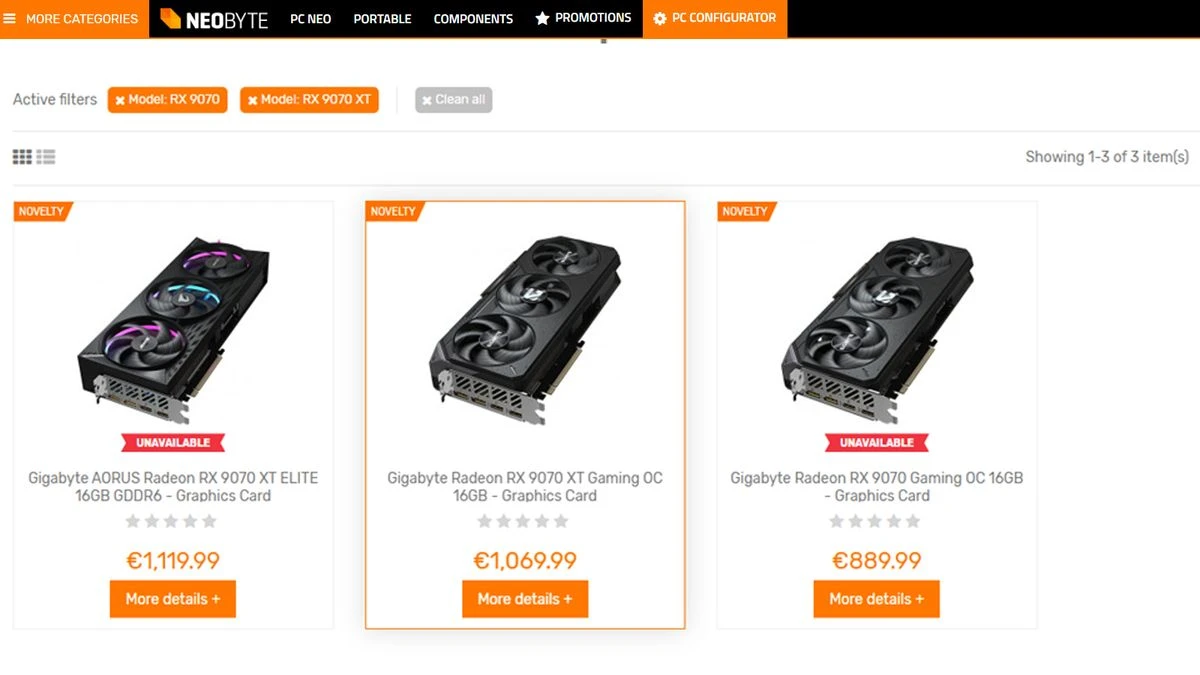1200x675 pixels.
Task: Clear all active filters
Action: (454, 100)
